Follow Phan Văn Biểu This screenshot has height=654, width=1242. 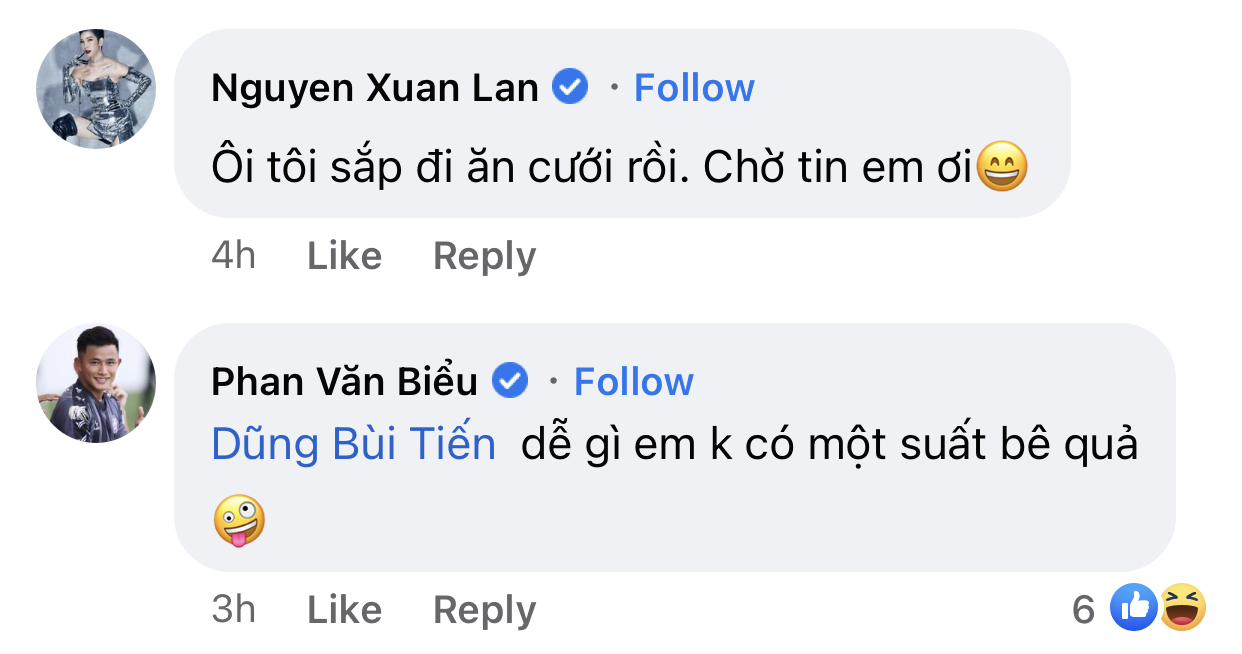634,381
